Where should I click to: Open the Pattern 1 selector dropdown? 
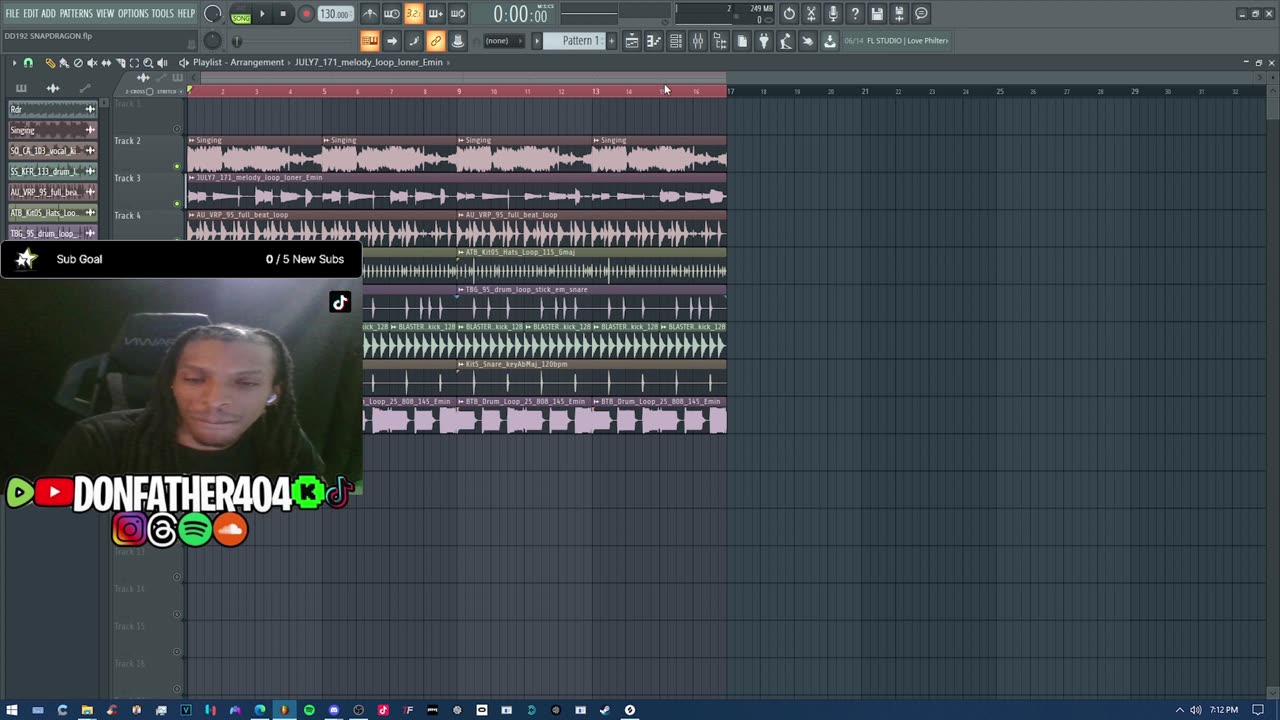[580, 41]
